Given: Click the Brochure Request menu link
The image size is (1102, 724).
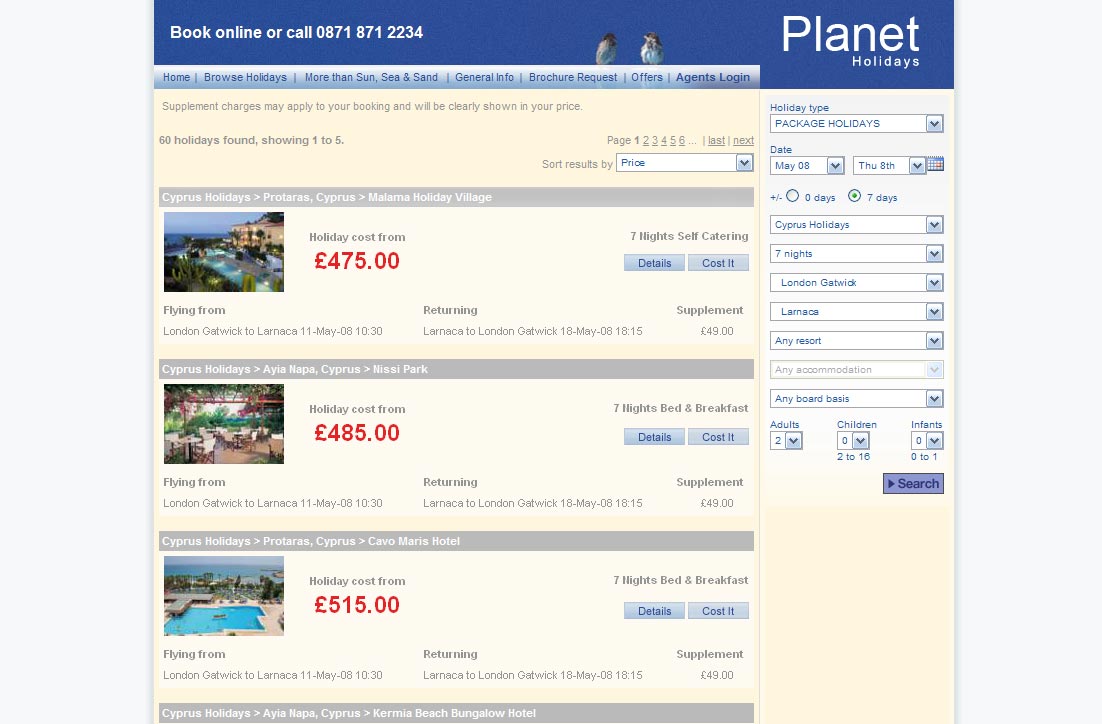Looking at the screenshot, I should click(x=573, y=78).
